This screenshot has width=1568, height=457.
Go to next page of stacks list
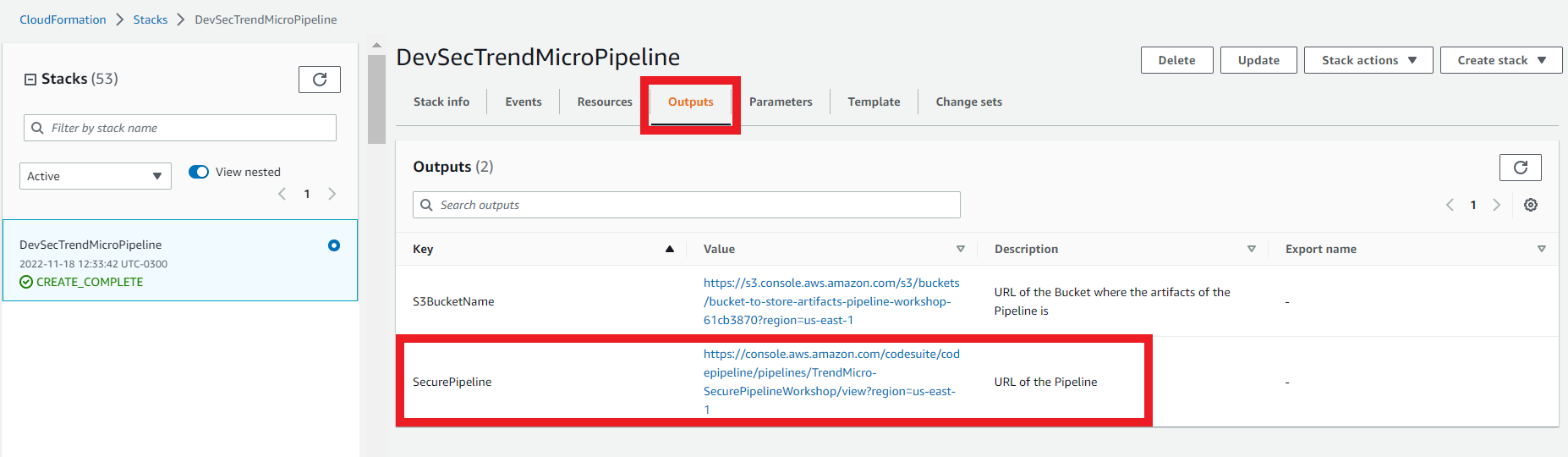pyautogui.click(x=332, y=194)
